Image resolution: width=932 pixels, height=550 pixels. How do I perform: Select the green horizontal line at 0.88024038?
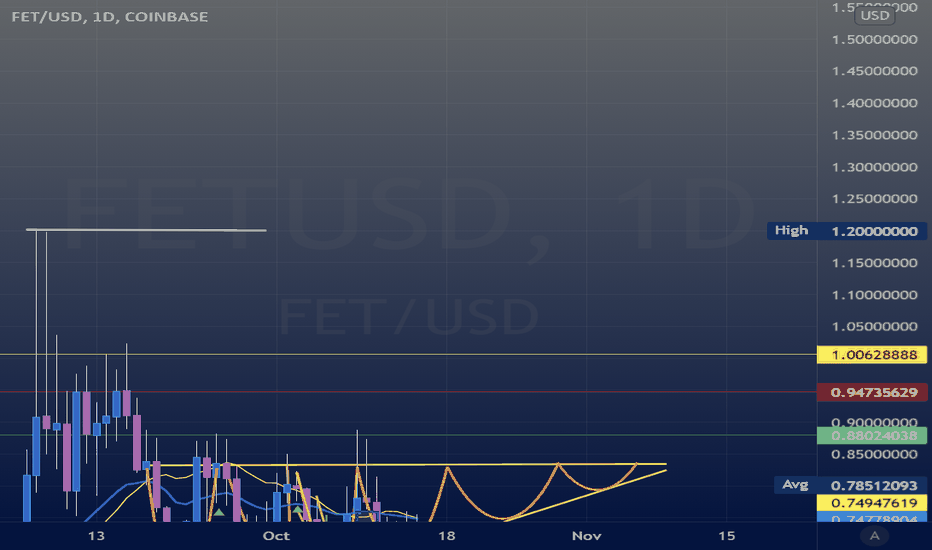point(408,435)
